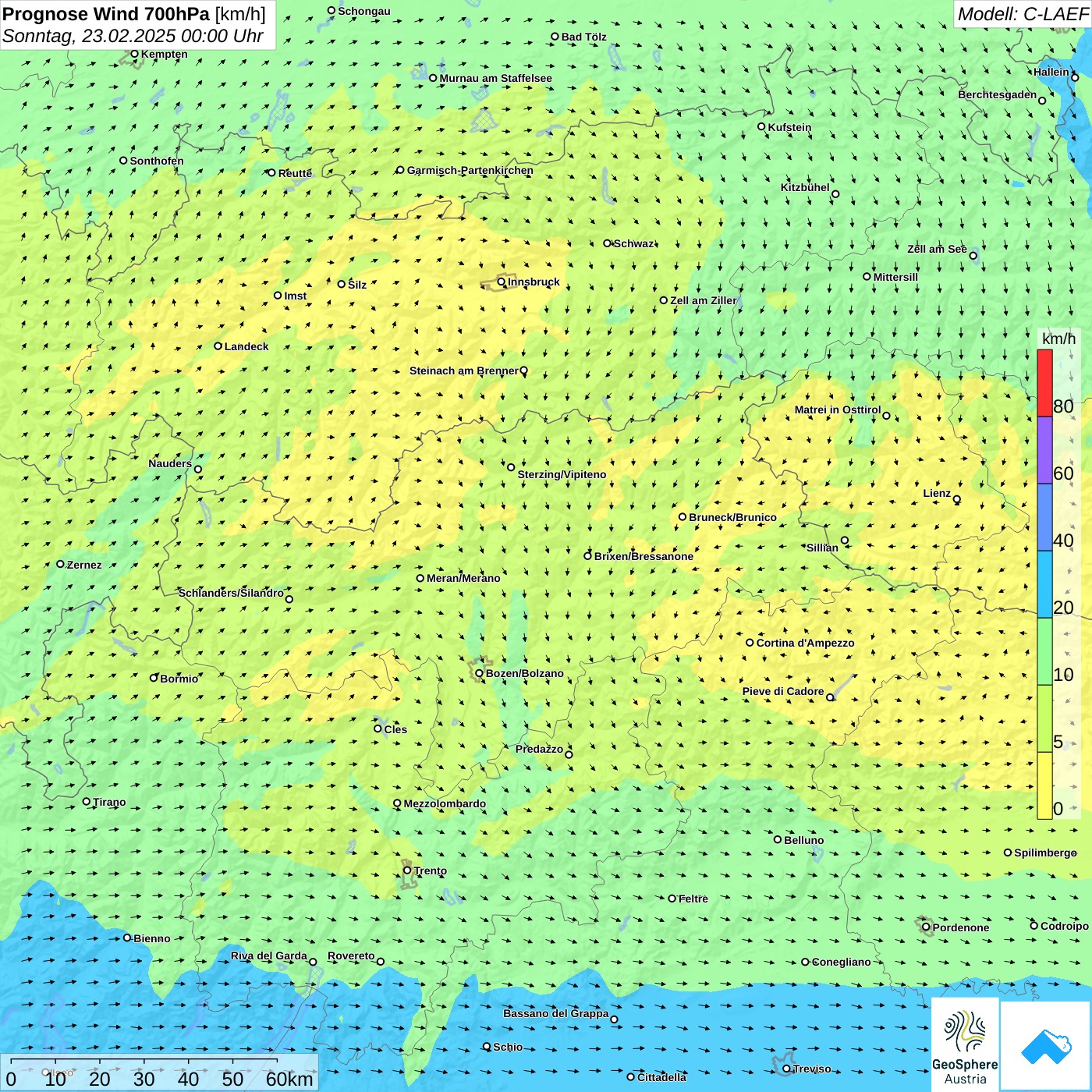Click the 'Predazzo' label

tap(539, 749)
